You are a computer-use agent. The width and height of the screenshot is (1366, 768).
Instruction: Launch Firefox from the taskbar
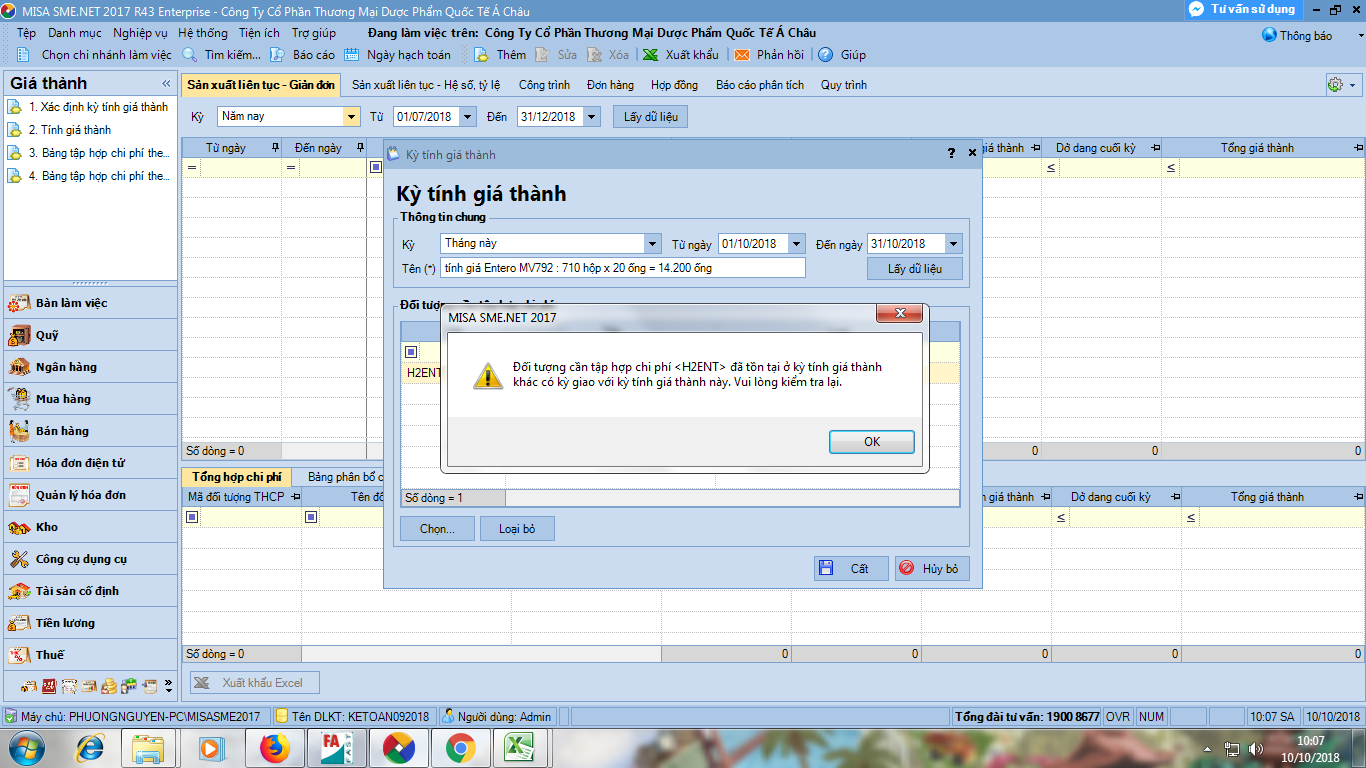pos(274,747)
